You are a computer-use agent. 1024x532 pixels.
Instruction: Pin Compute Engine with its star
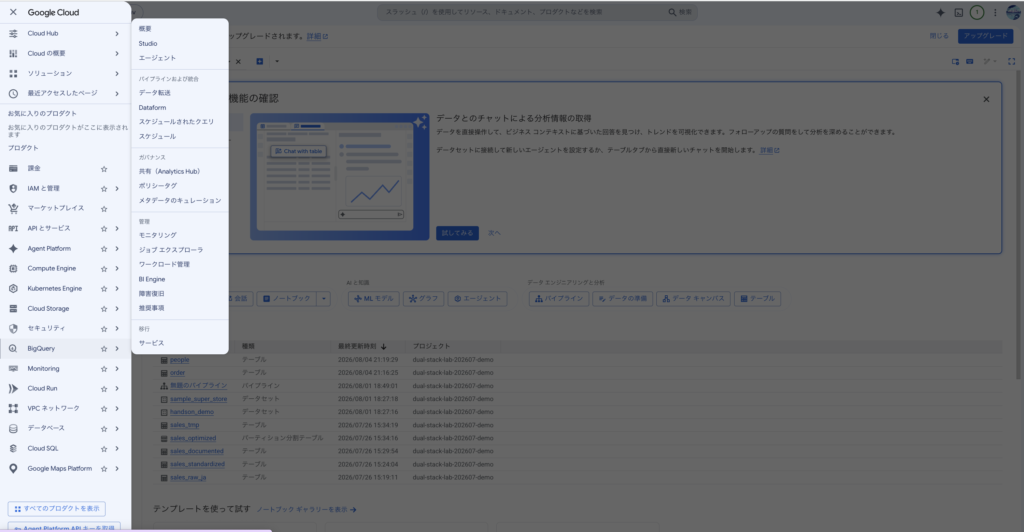point(104,269)
